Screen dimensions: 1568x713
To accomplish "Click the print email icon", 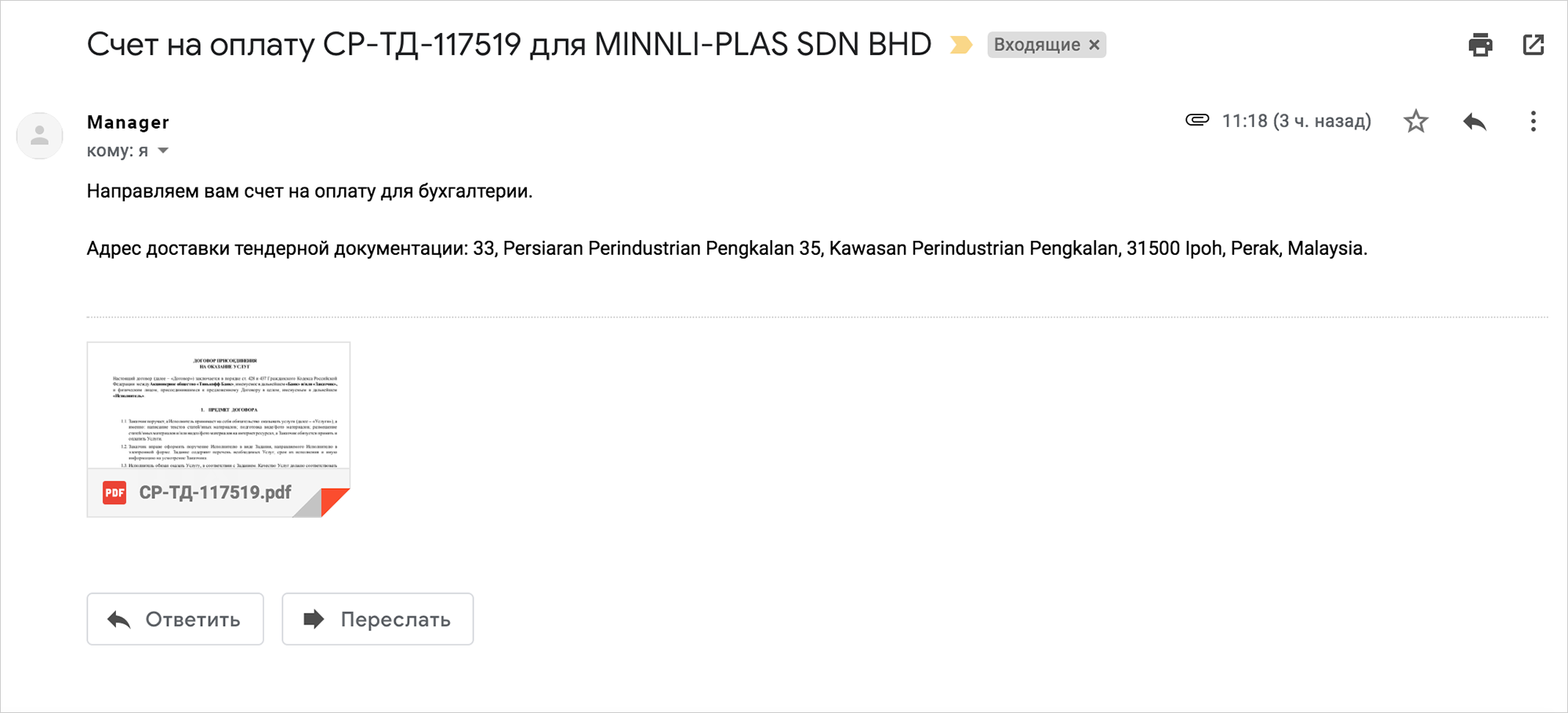I will coord(1480,45).
